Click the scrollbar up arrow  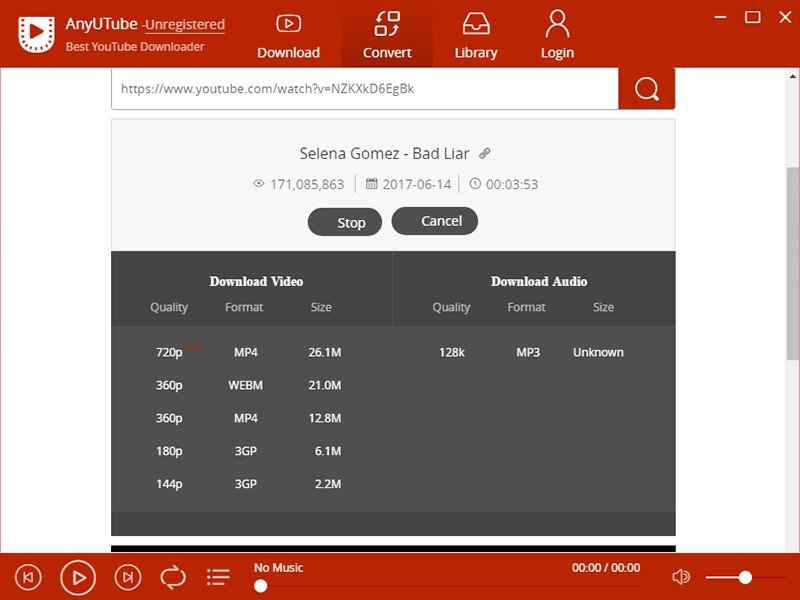792,77
